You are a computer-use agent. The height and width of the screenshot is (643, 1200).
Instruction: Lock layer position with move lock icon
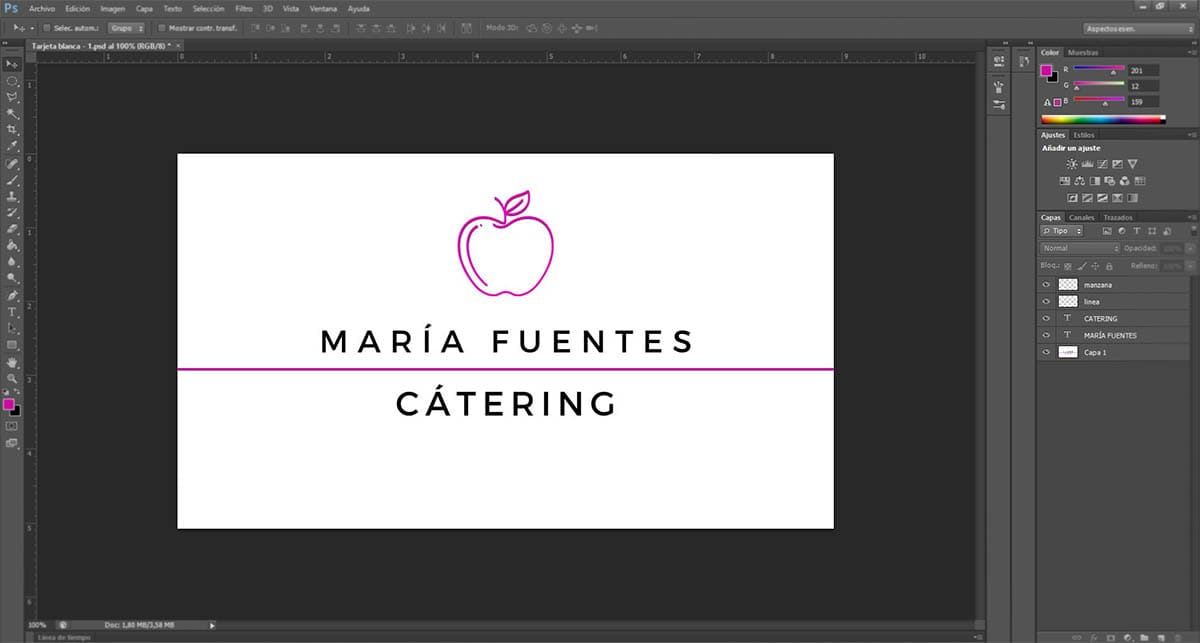tap(1096, 266)
